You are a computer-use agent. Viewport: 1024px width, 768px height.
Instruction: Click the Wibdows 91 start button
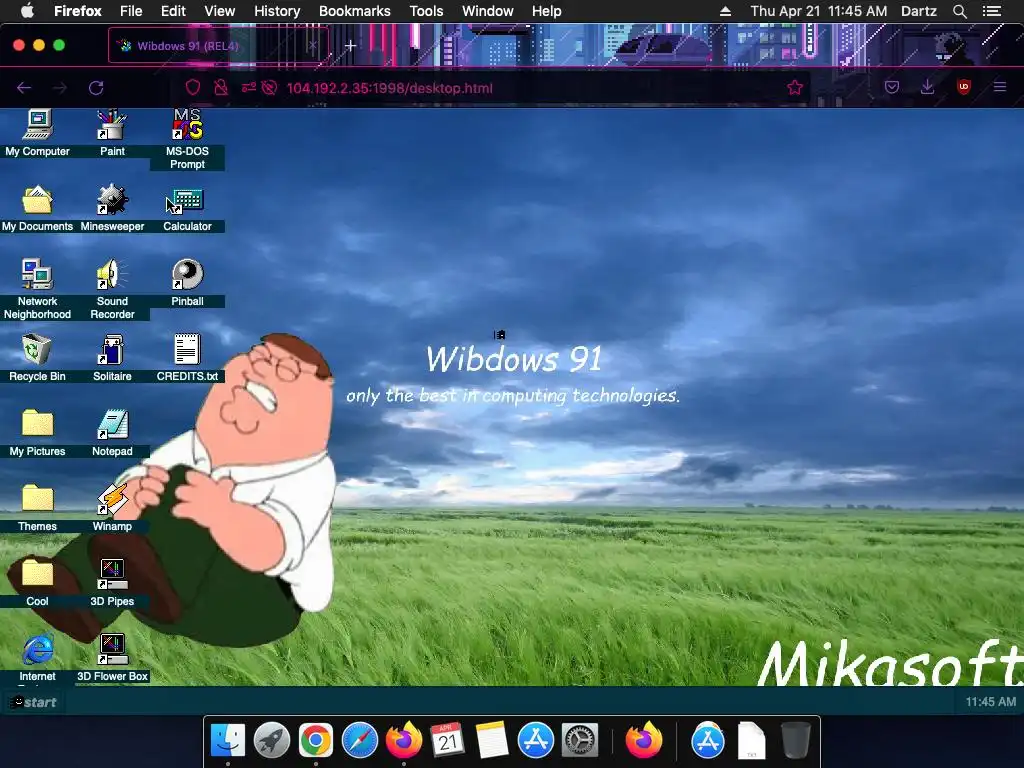tap(33, 702)
